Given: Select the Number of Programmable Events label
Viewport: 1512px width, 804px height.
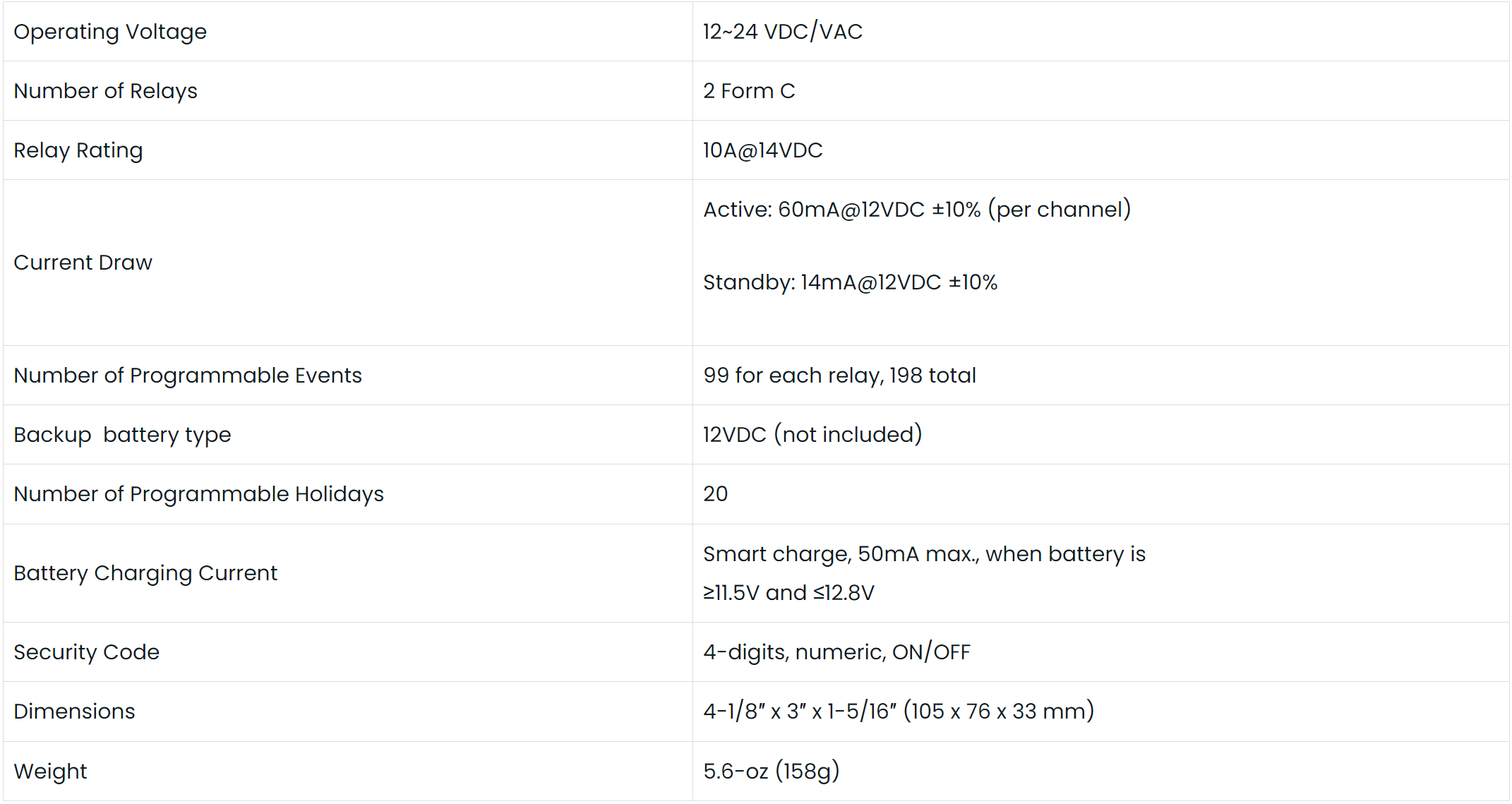Looking at the screenshot, I should [187, 376].
